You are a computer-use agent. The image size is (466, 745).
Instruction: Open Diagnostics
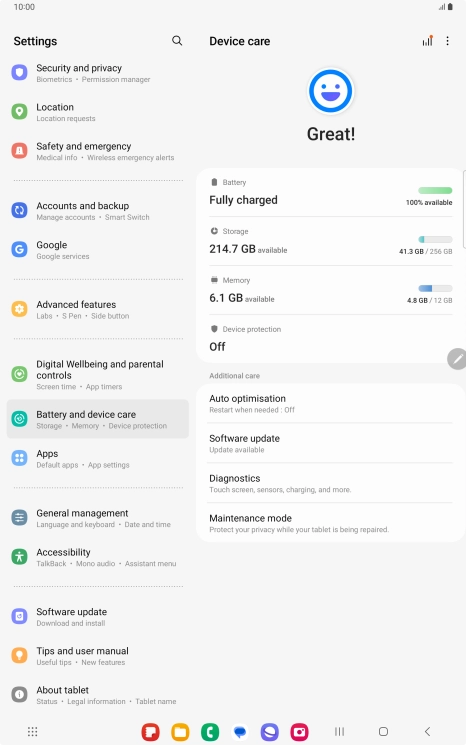(x=331, y=483)
